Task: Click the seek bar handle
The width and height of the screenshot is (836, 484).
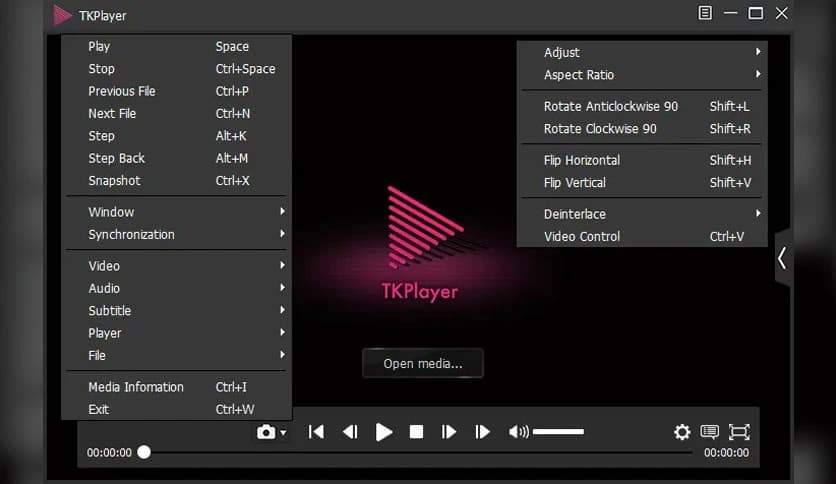Action: 144,452
